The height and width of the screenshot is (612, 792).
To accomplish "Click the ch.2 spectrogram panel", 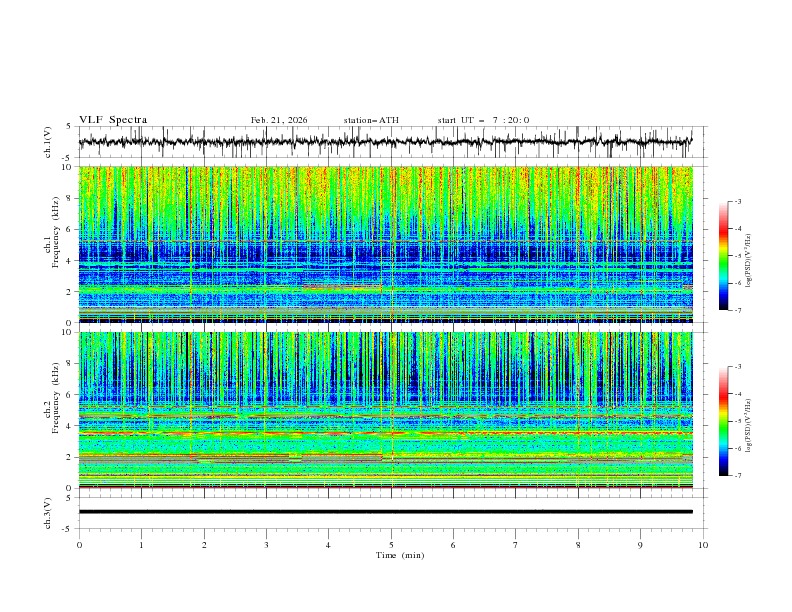I will point(385,410).
